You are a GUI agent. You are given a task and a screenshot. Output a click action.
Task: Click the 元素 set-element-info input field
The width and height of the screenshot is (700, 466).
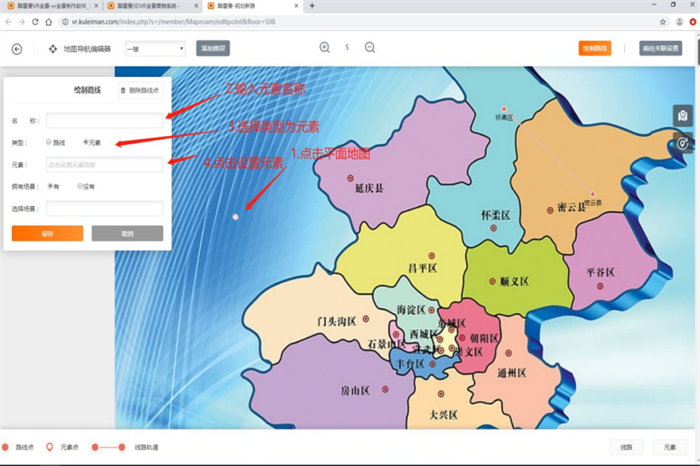(104, 165)
